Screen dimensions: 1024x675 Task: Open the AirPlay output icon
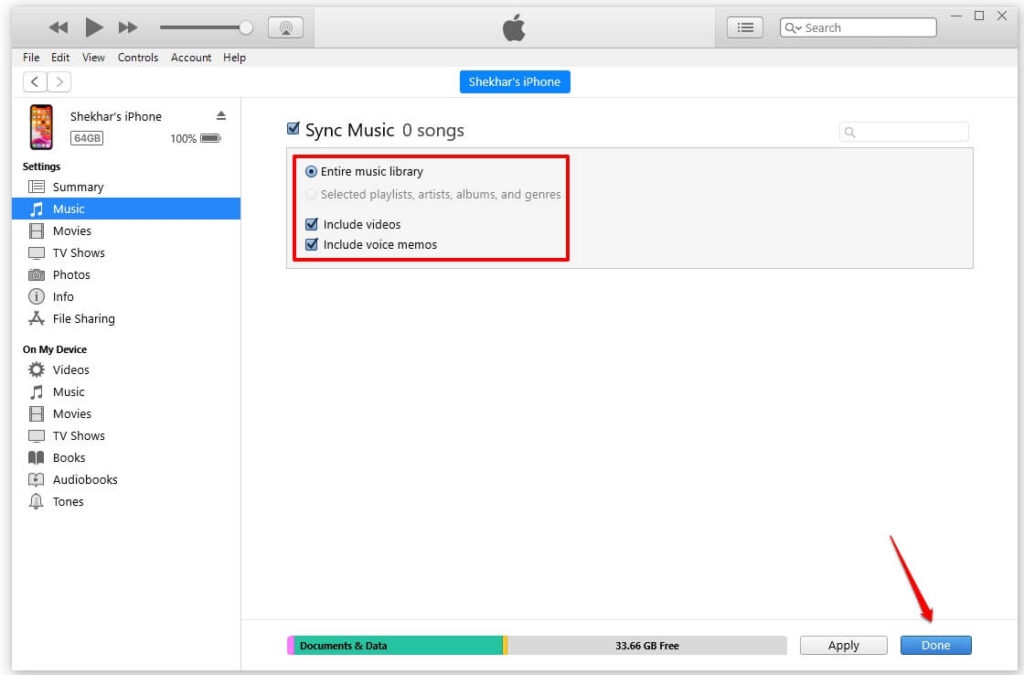[x=286, y=28]
